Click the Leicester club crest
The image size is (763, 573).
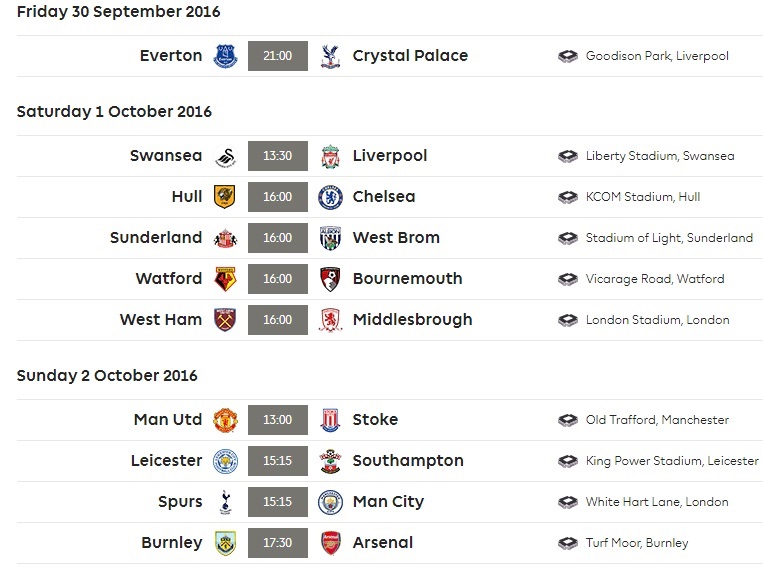coord(225,461)
